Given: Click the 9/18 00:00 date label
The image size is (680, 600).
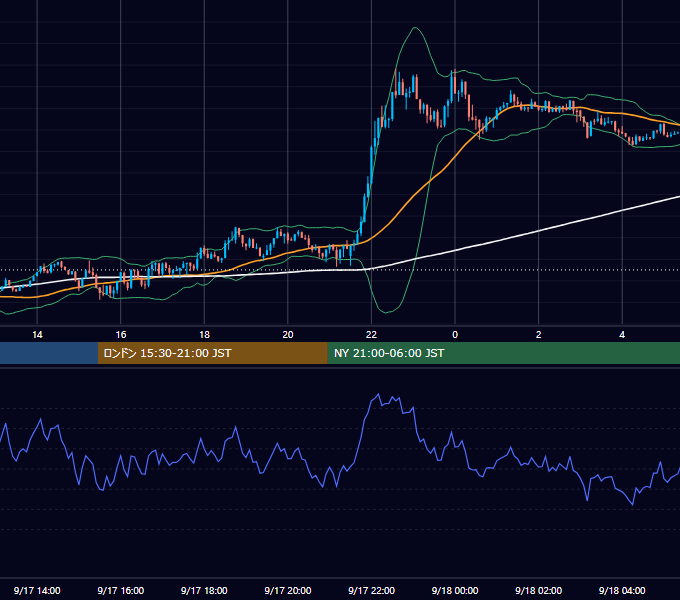Looking at the screenshot, I should 455,590.
